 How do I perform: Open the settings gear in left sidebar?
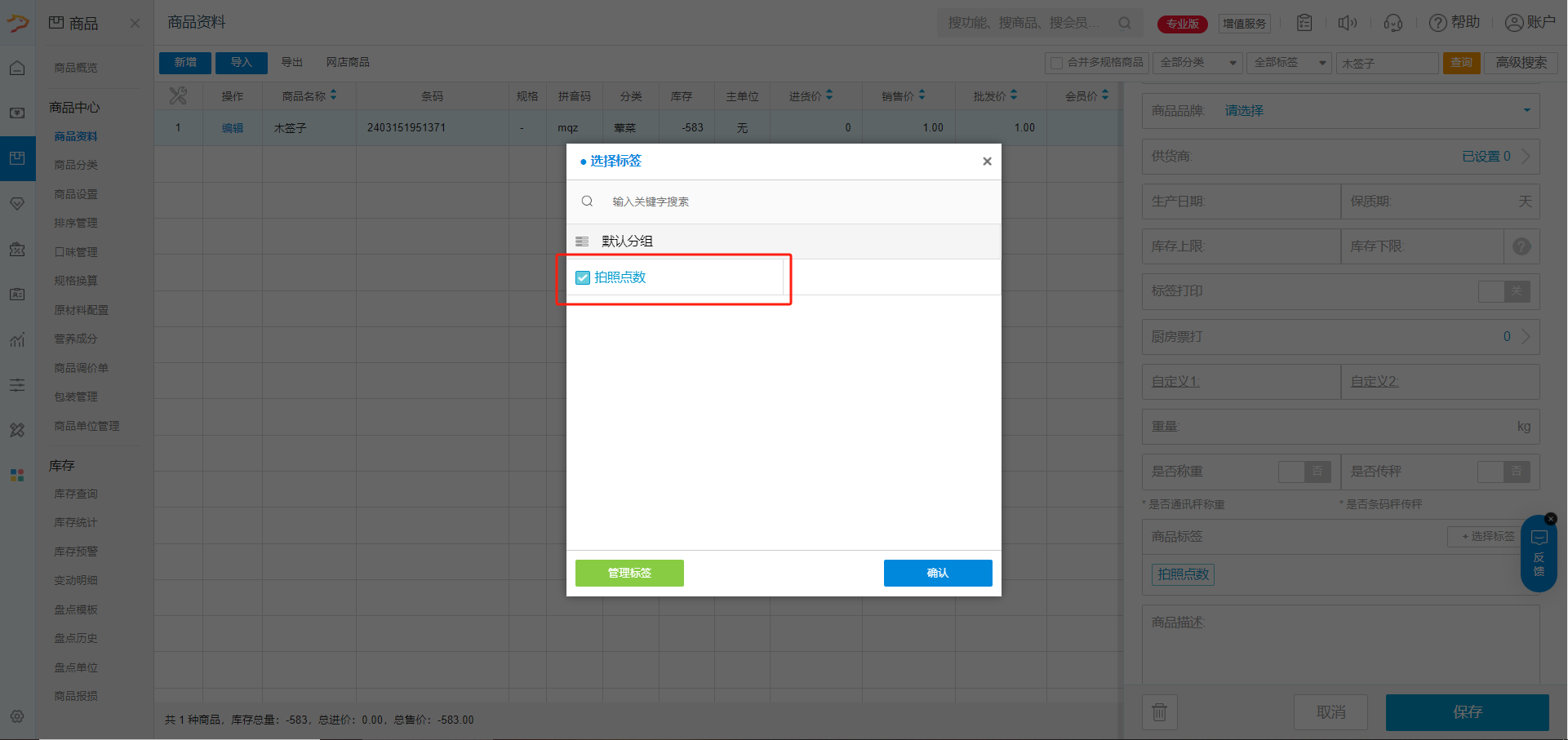pos(17,716)
